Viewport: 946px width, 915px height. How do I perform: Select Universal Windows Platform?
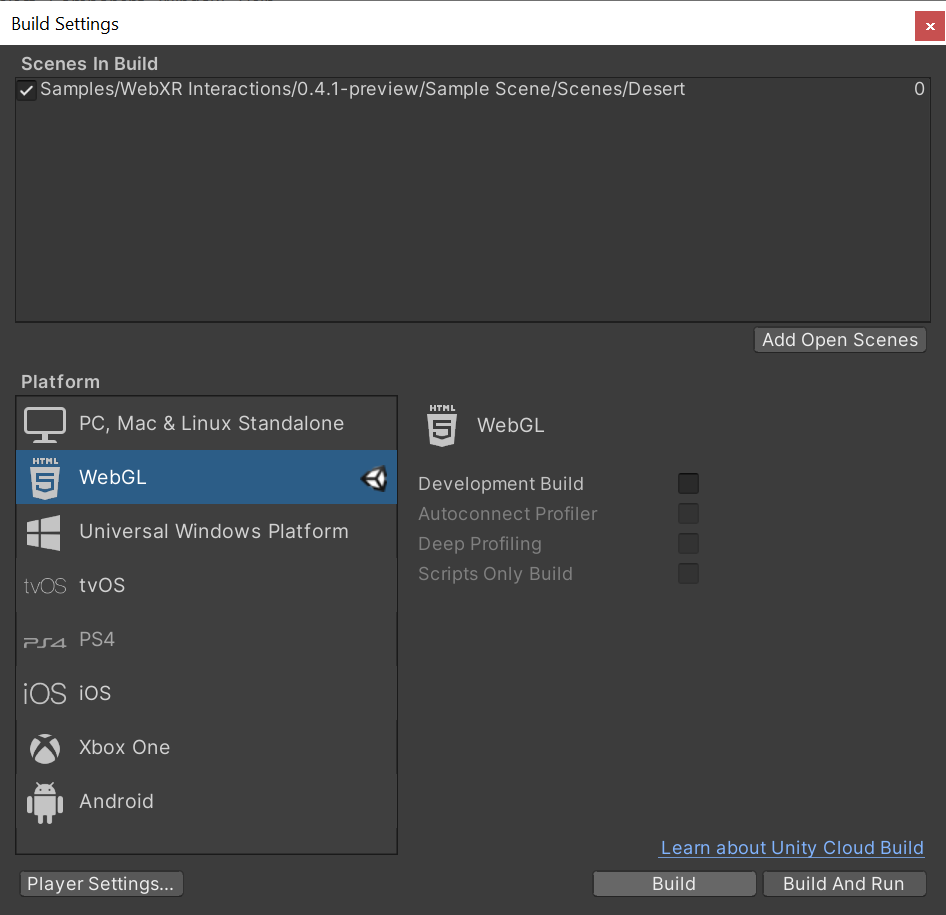pos(206,531)
